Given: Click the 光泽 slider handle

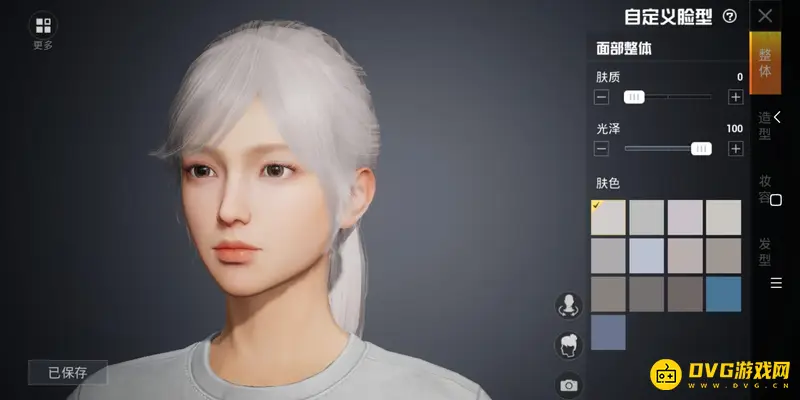Looking at the screenshot, I should click(x=702, y=148).
